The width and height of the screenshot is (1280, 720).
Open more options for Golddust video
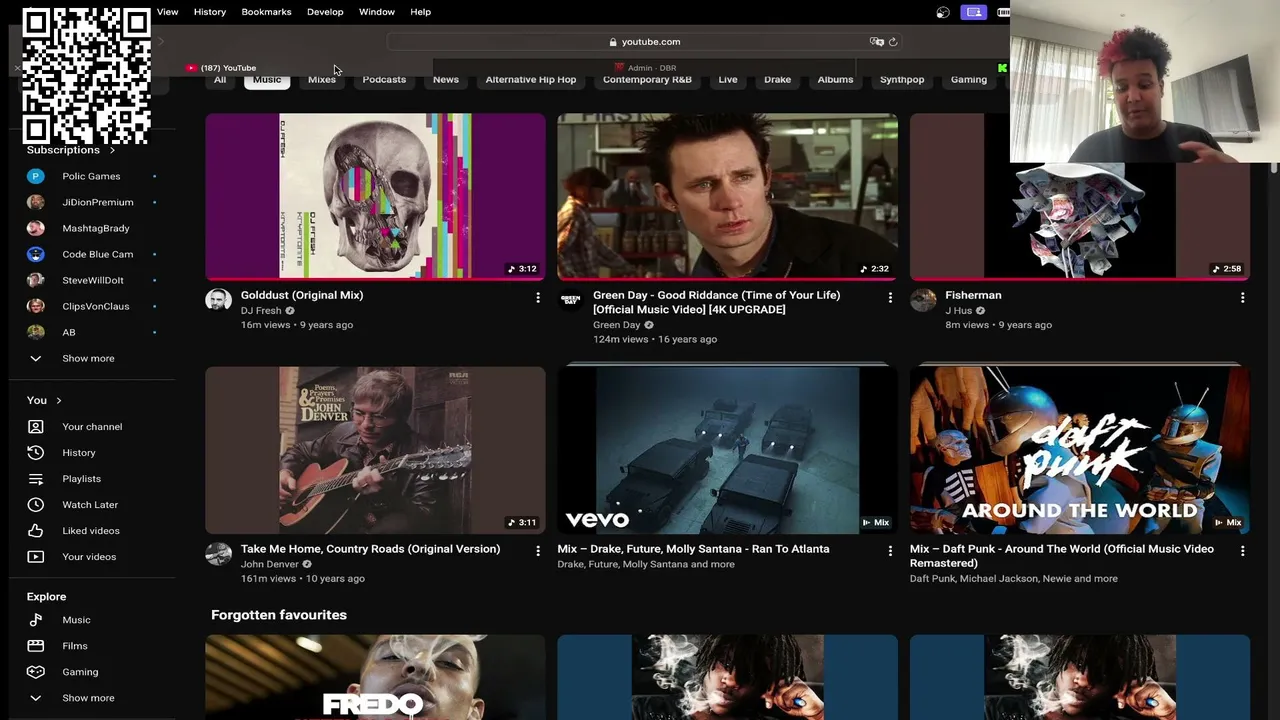pos(538,297)
